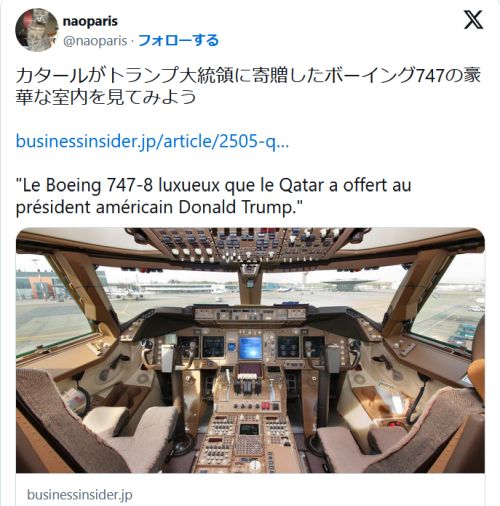
Task: Click the French quote about Boeing 747-8
Action: click(213, 196)
